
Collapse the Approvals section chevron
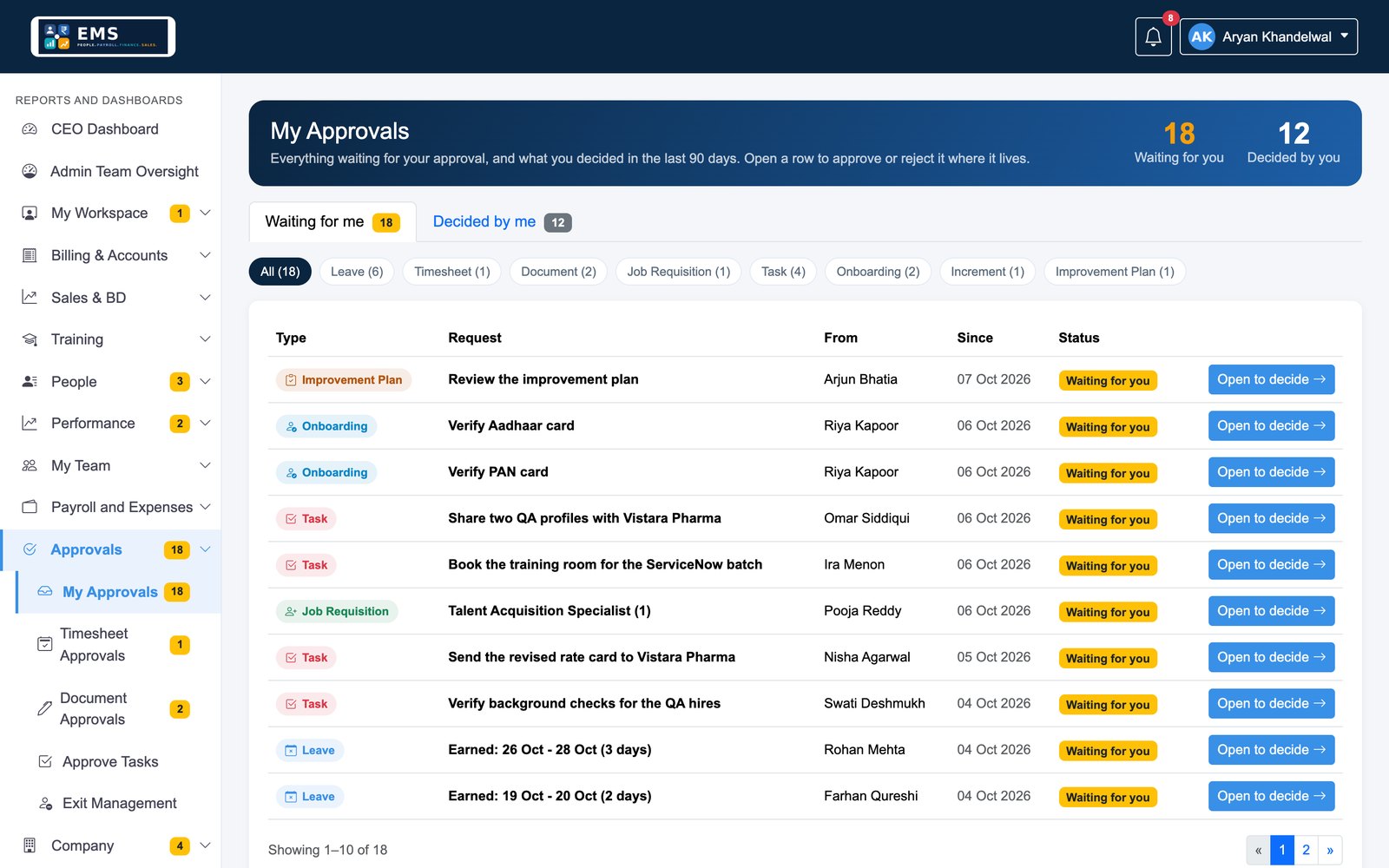click(x=206, y=549)
